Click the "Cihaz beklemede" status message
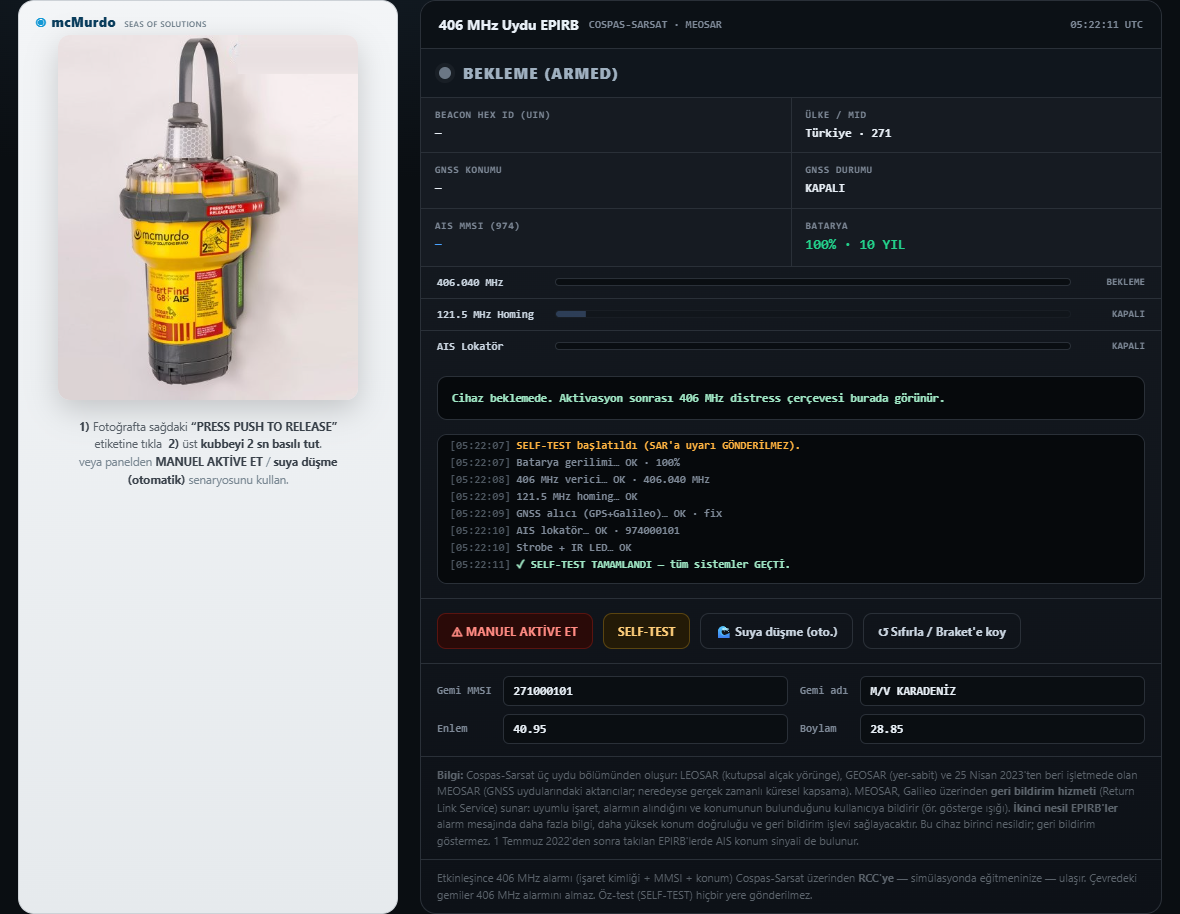Viewport: 1180px width, 914px height. tap(698, 398)
